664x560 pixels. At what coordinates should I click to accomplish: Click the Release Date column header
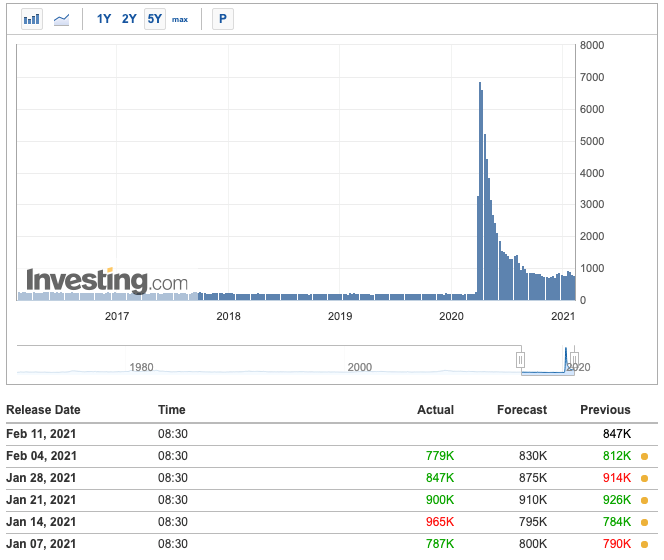click(x=43, y=410)
